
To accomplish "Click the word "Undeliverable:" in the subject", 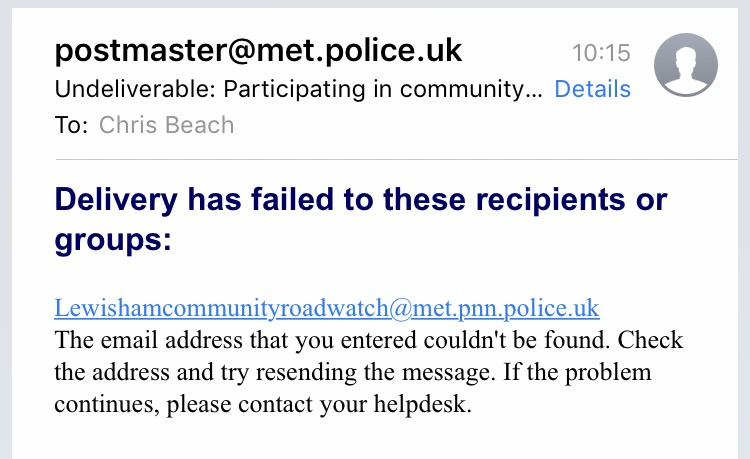I will [135, 89].
